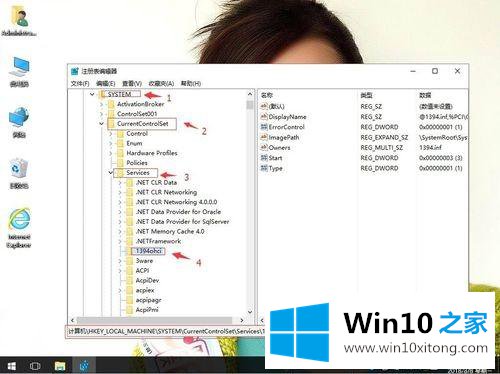Select the acpipagr key
The height and width of the screenshot is (374, 500).
click(148, 300)
